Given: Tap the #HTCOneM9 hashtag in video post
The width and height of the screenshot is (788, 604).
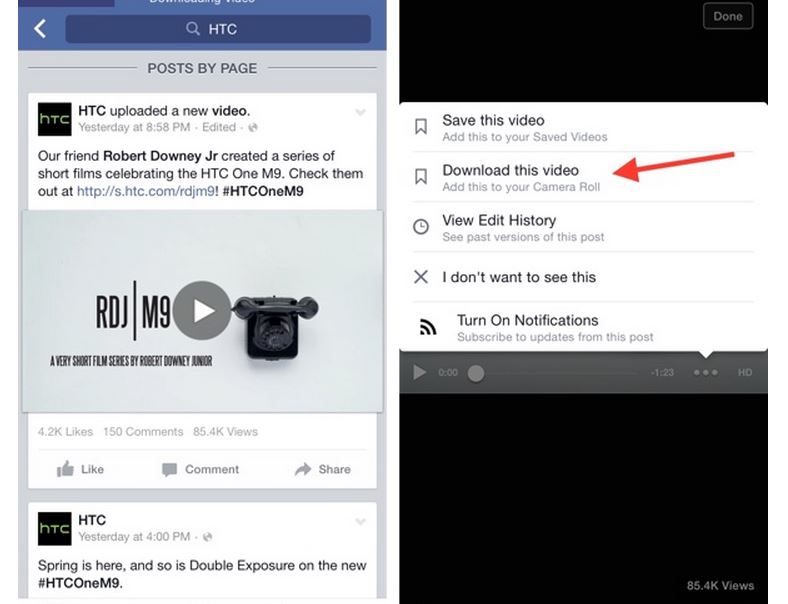Looking at the screenshot, I should point(263,191).
